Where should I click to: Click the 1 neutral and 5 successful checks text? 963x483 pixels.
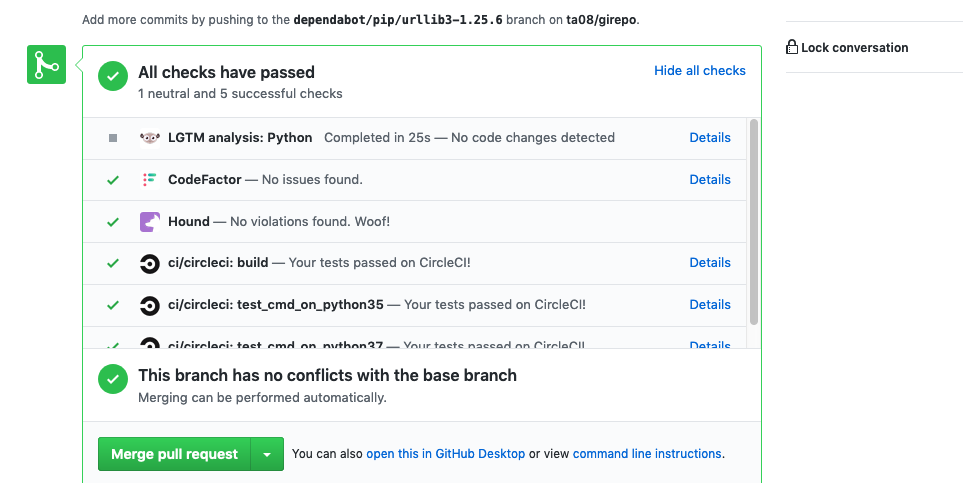click(240, 93)
